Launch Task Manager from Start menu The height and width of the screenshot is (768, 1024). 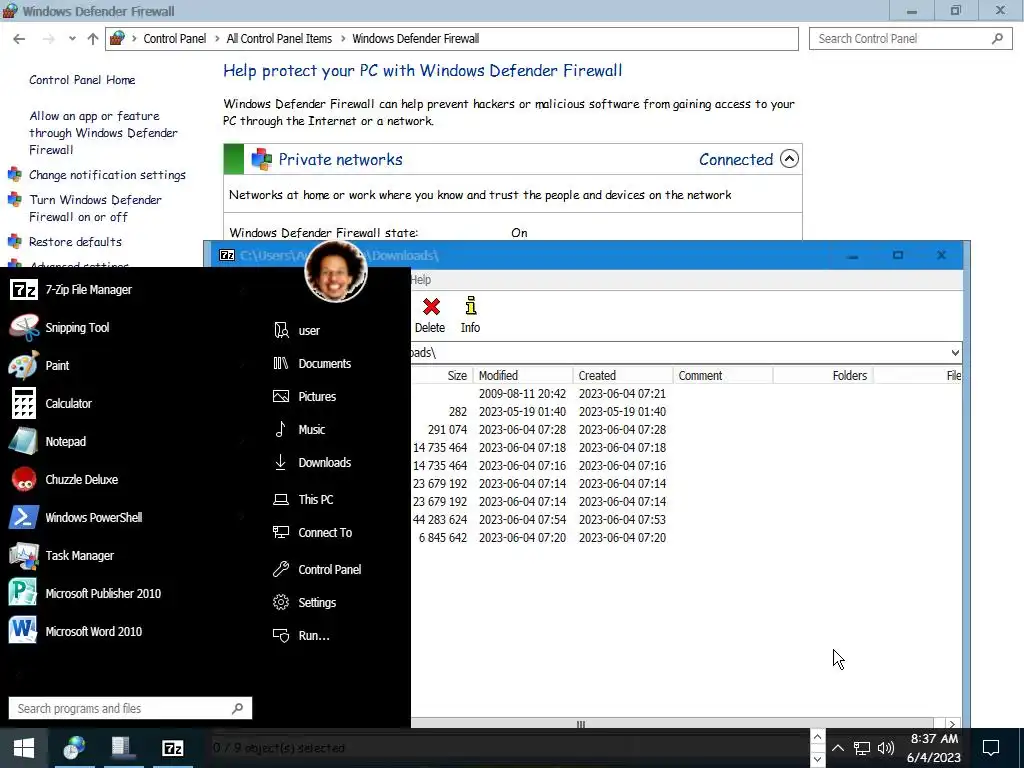pyautogui.click(x=61, y=555)
